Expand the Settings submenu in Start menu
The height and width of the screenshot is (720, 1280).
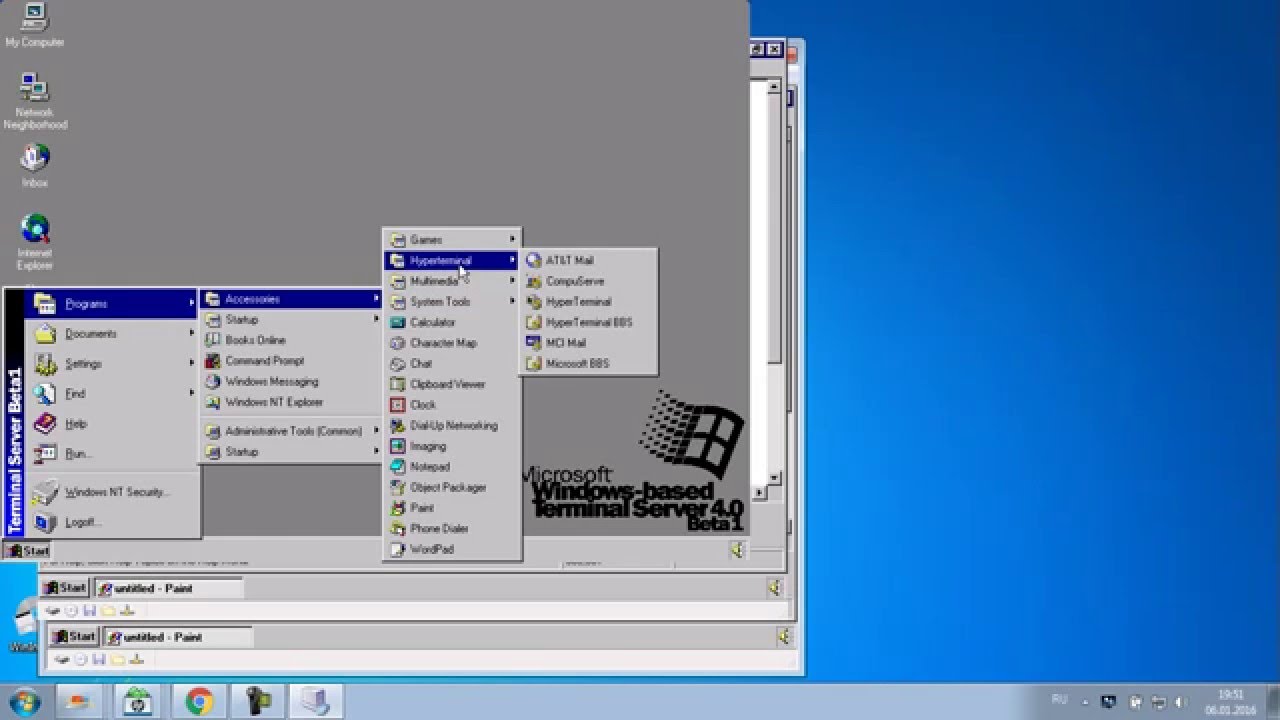click(112, 364)
